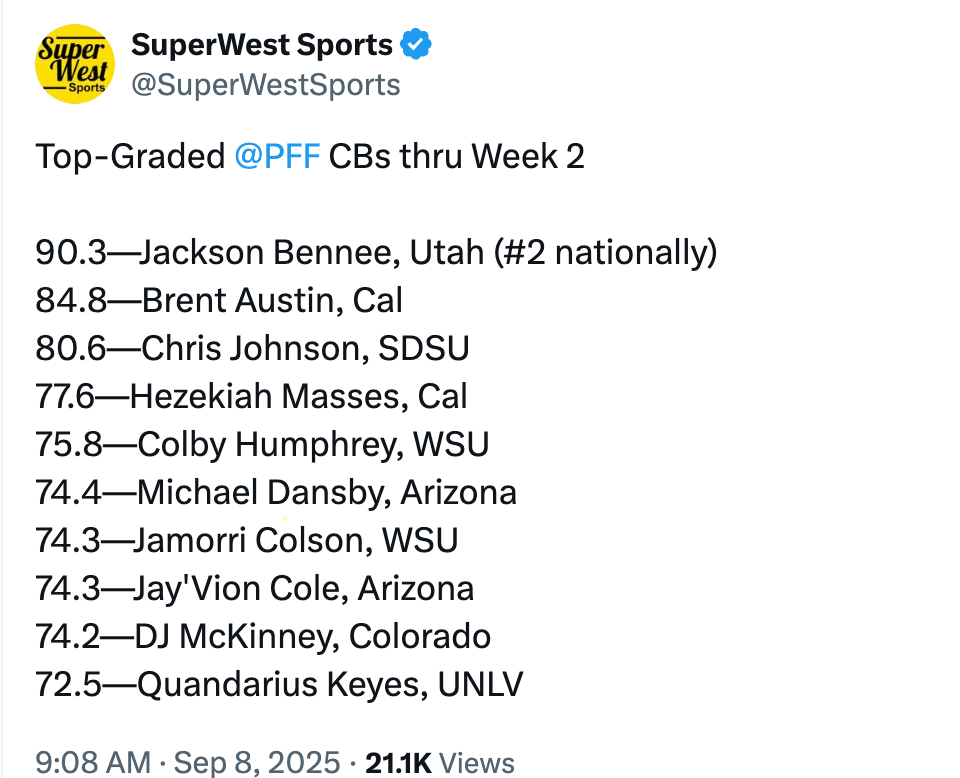Select the Michael Dansby, Arizona line
Image resolution: width=960 pixels, height=778 pixels.
coord(276,493)
